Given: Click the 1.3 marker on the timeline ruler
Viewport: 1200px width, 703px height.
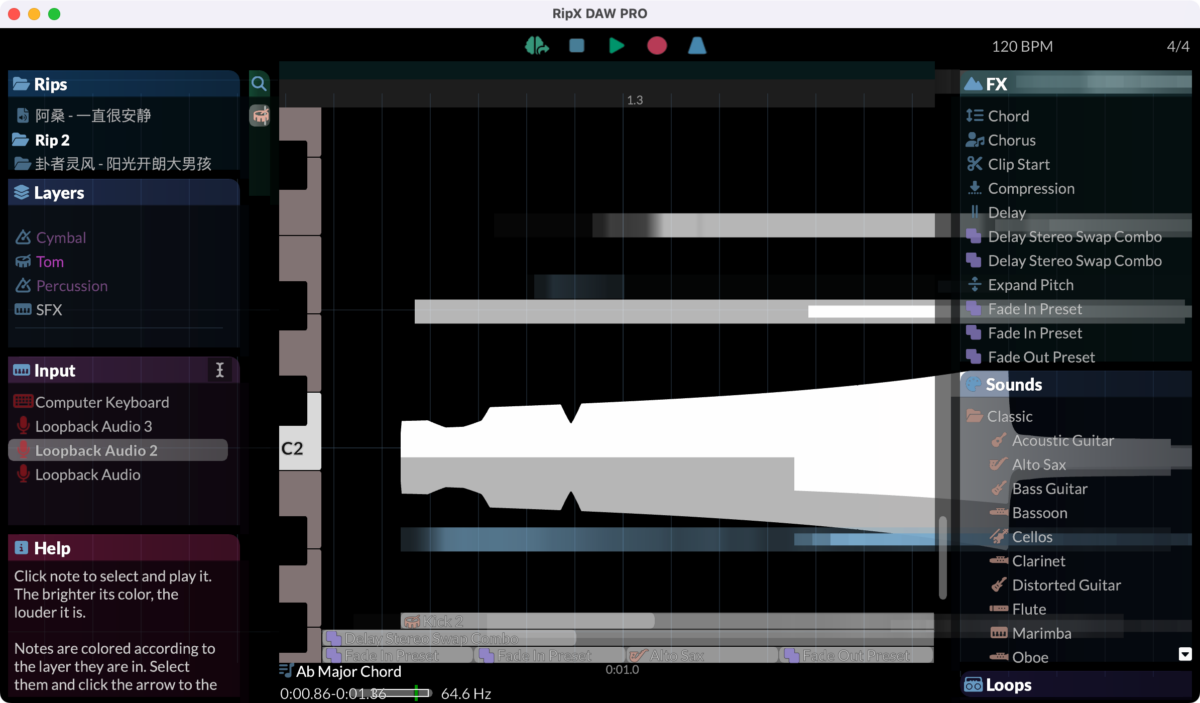Looking at the screenshot, I should pyautogui.click(x=635, y=100).
